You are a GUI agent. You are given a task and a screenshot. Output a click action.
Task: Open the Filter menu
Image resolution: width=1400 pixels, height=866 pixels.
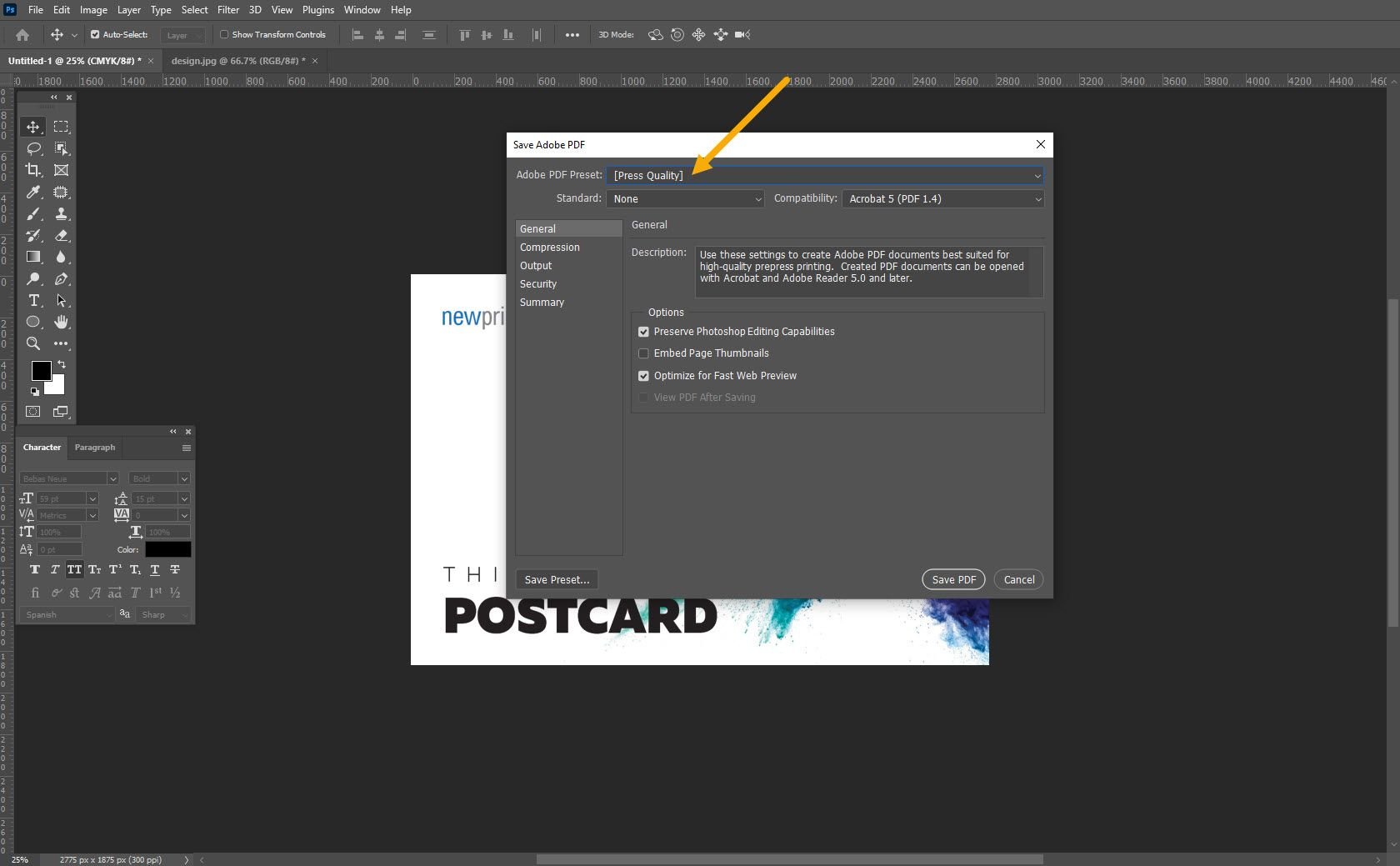point(228,10)
